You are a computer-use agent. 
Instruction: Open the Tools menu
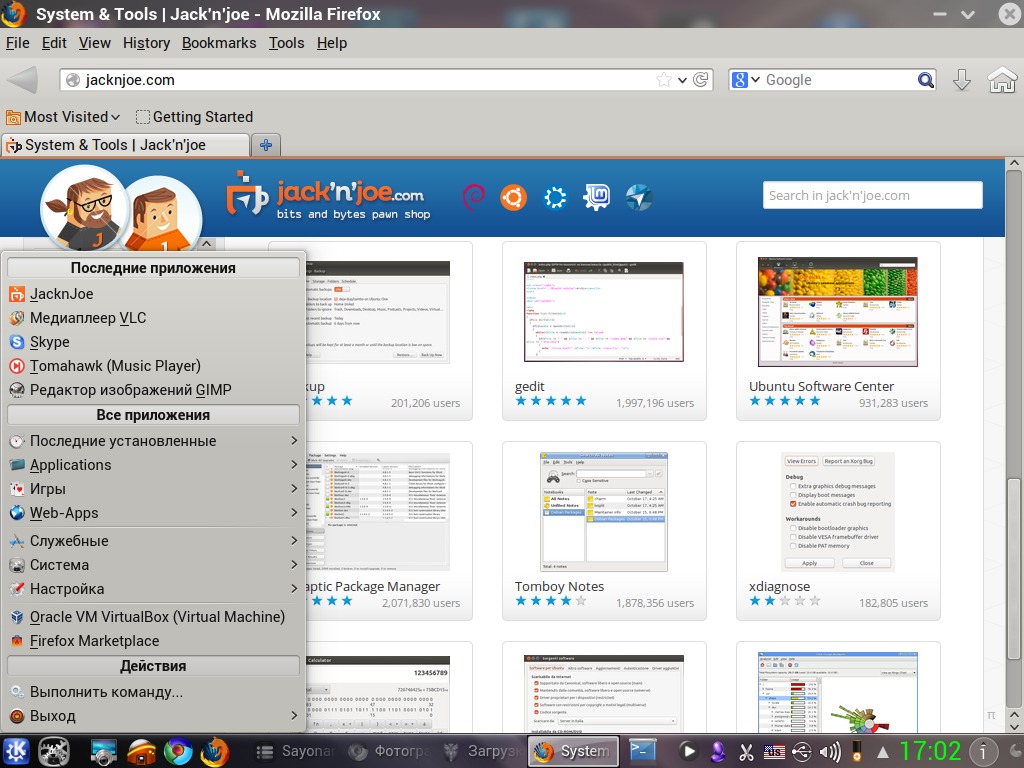pos(287,43)
